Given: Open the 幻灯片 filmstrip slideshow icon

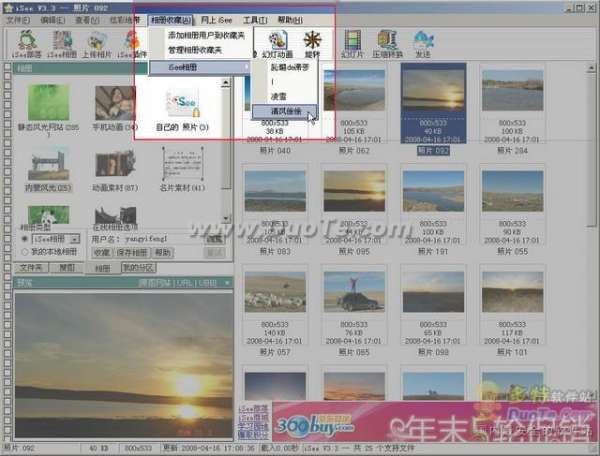Looking at the screenshot, I should pyautogui.click(x=352, y=44).
